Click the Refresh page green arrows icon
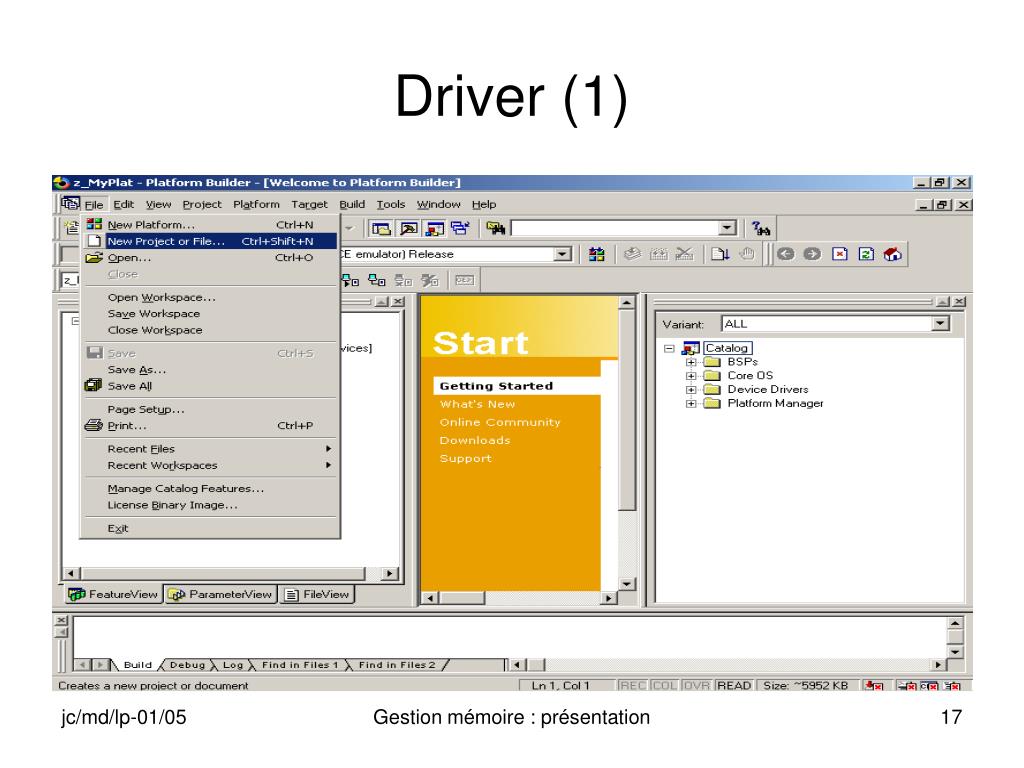 point(866,254)
